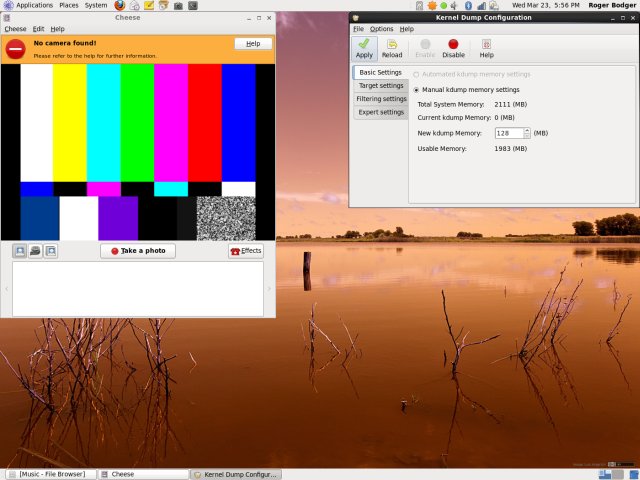Open the Places menu in top panel
The height and width of the screenshot is (480, 640).
coord(69,5)
